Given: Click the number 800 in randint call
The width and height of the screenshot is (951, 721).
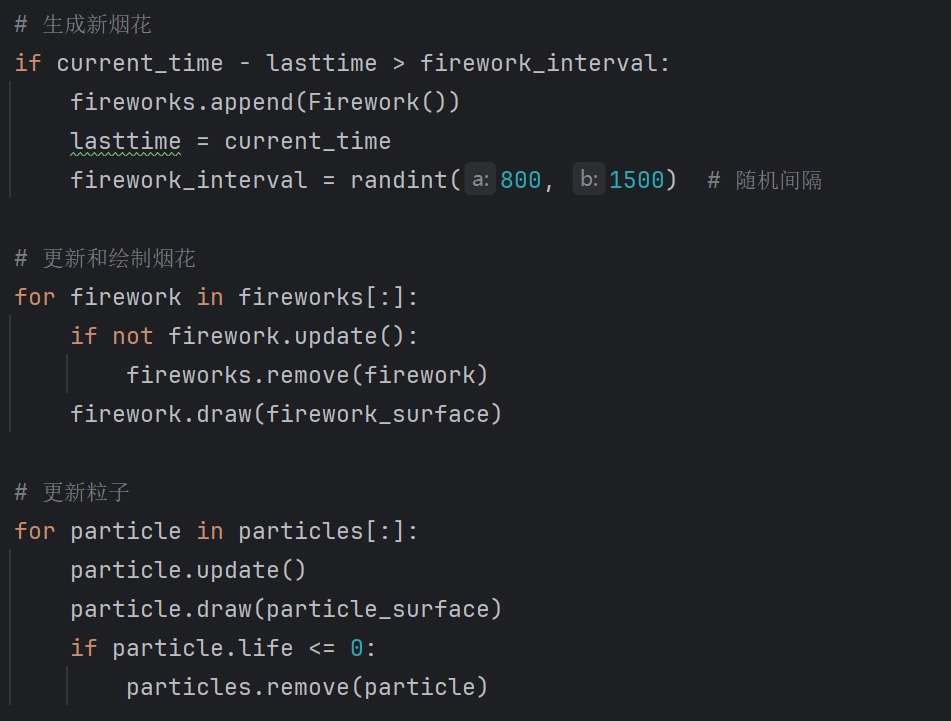Looking at the screenshot, I should click(520, 181).
